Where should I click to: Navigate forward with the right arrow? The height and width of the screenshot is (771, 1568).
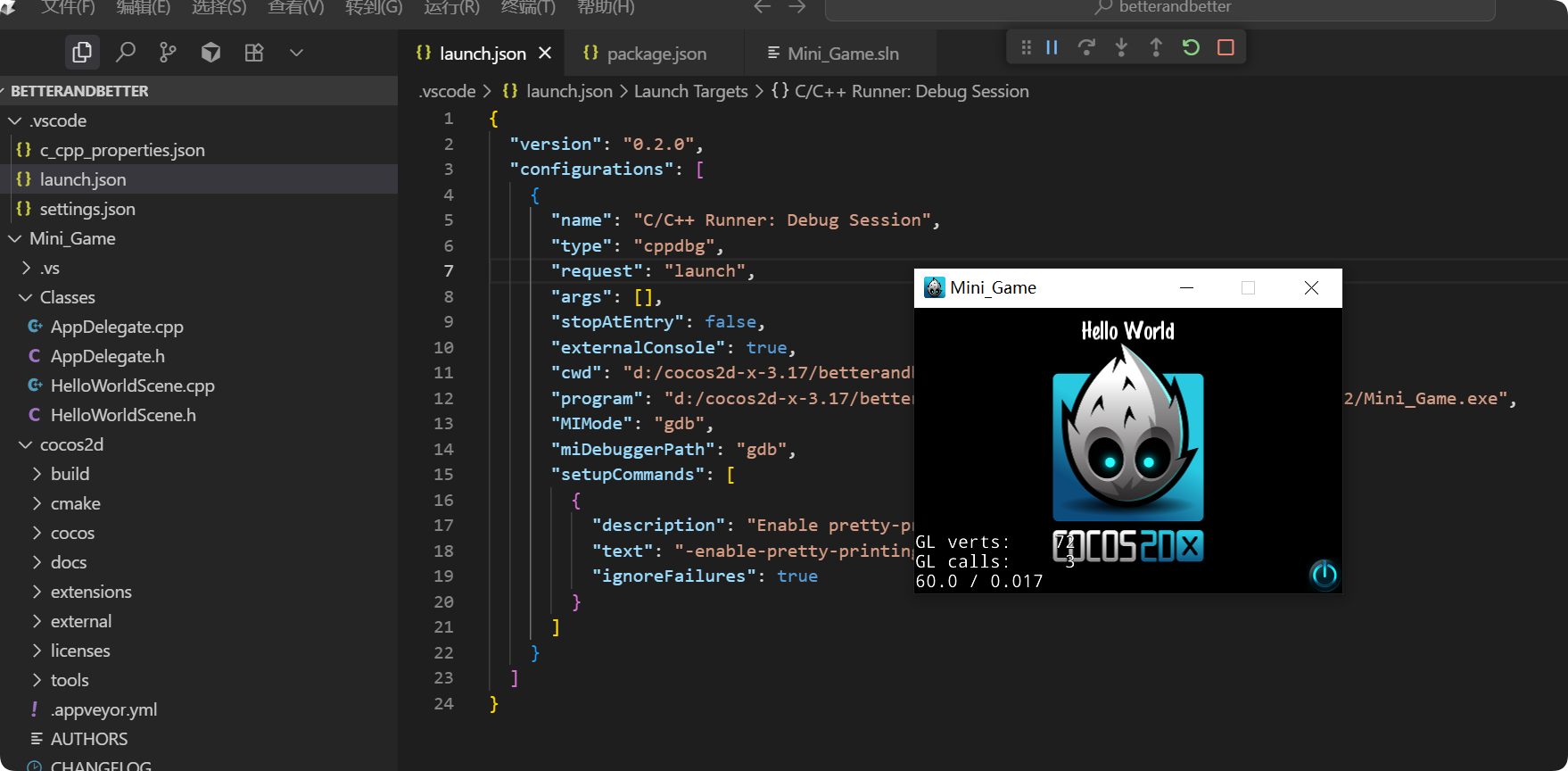click(x=797, y=7)
